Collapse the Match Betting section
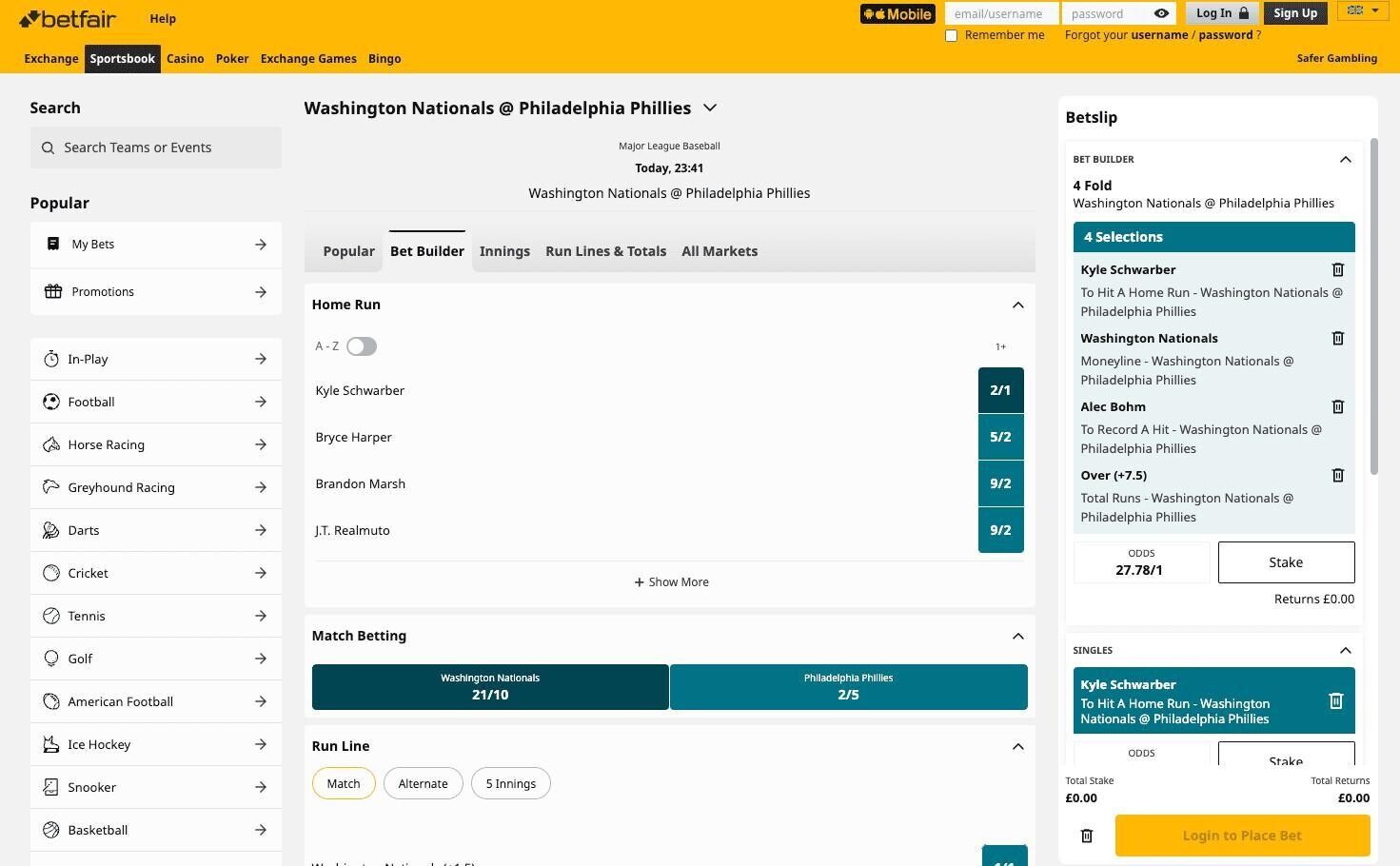 pos(1017,637)
